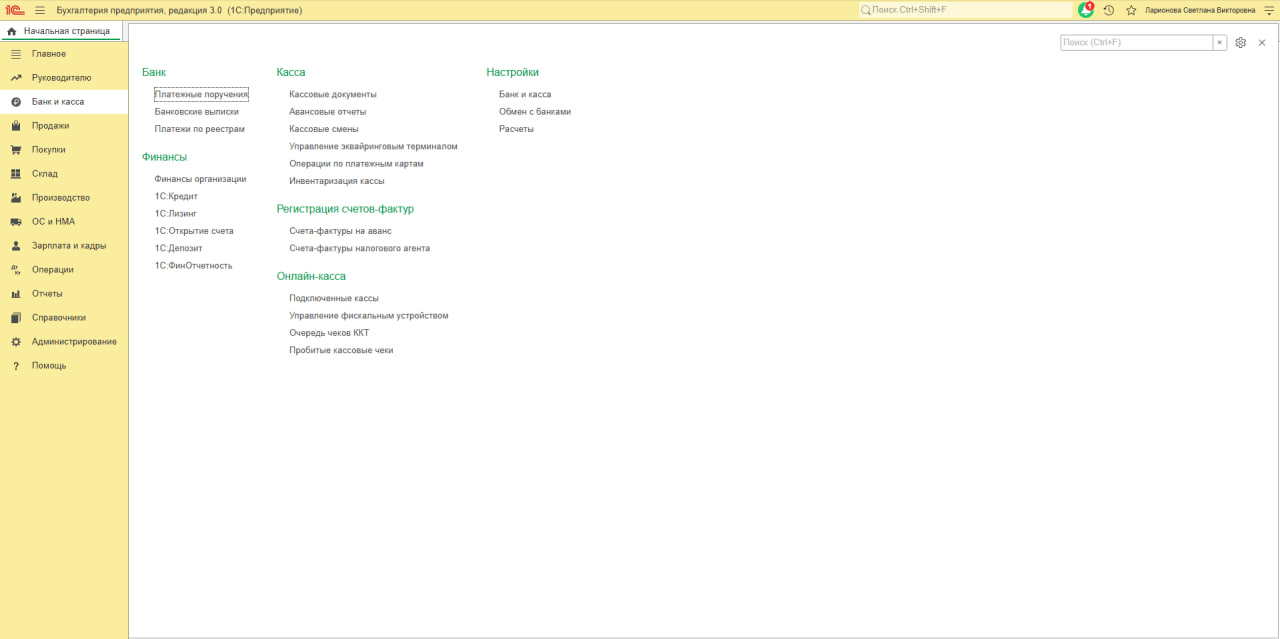
Task: Open the history clock icon
Action: point(1109,10)
